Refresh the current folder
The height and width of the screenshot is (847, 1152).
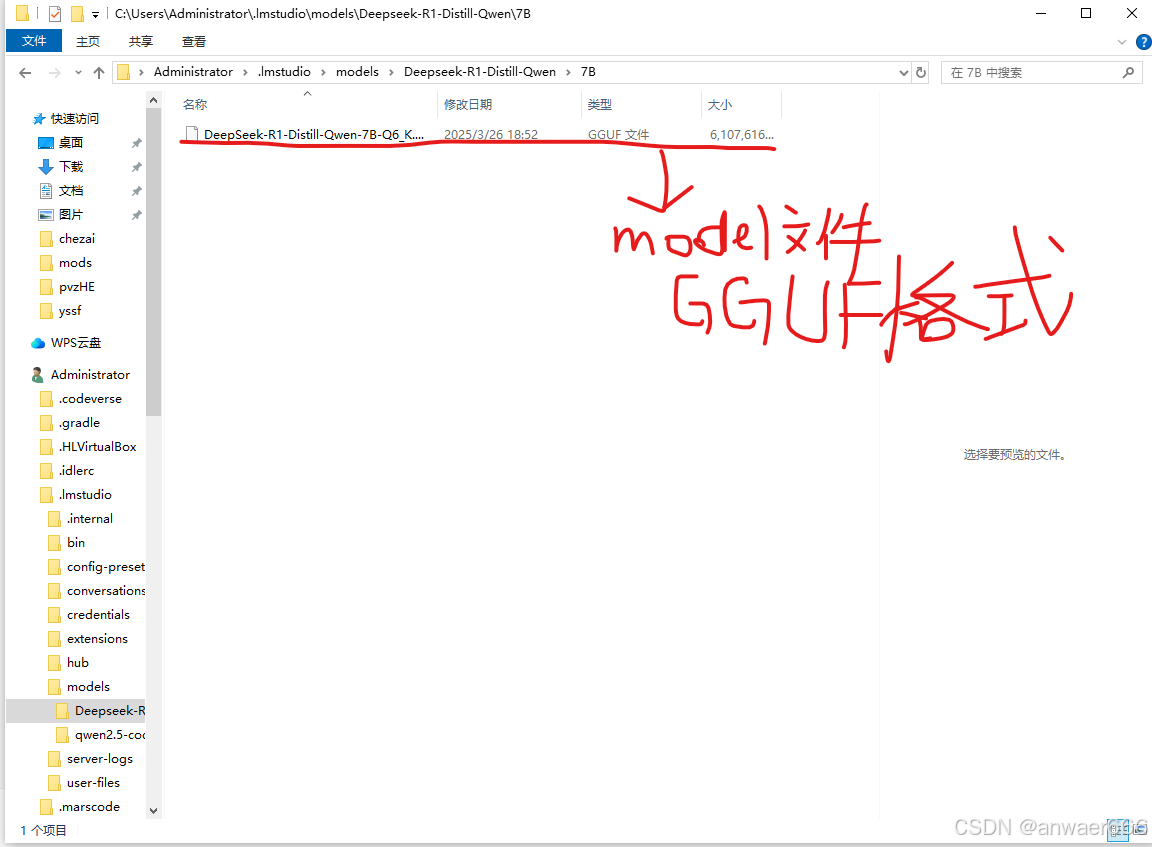coord(921,72)
